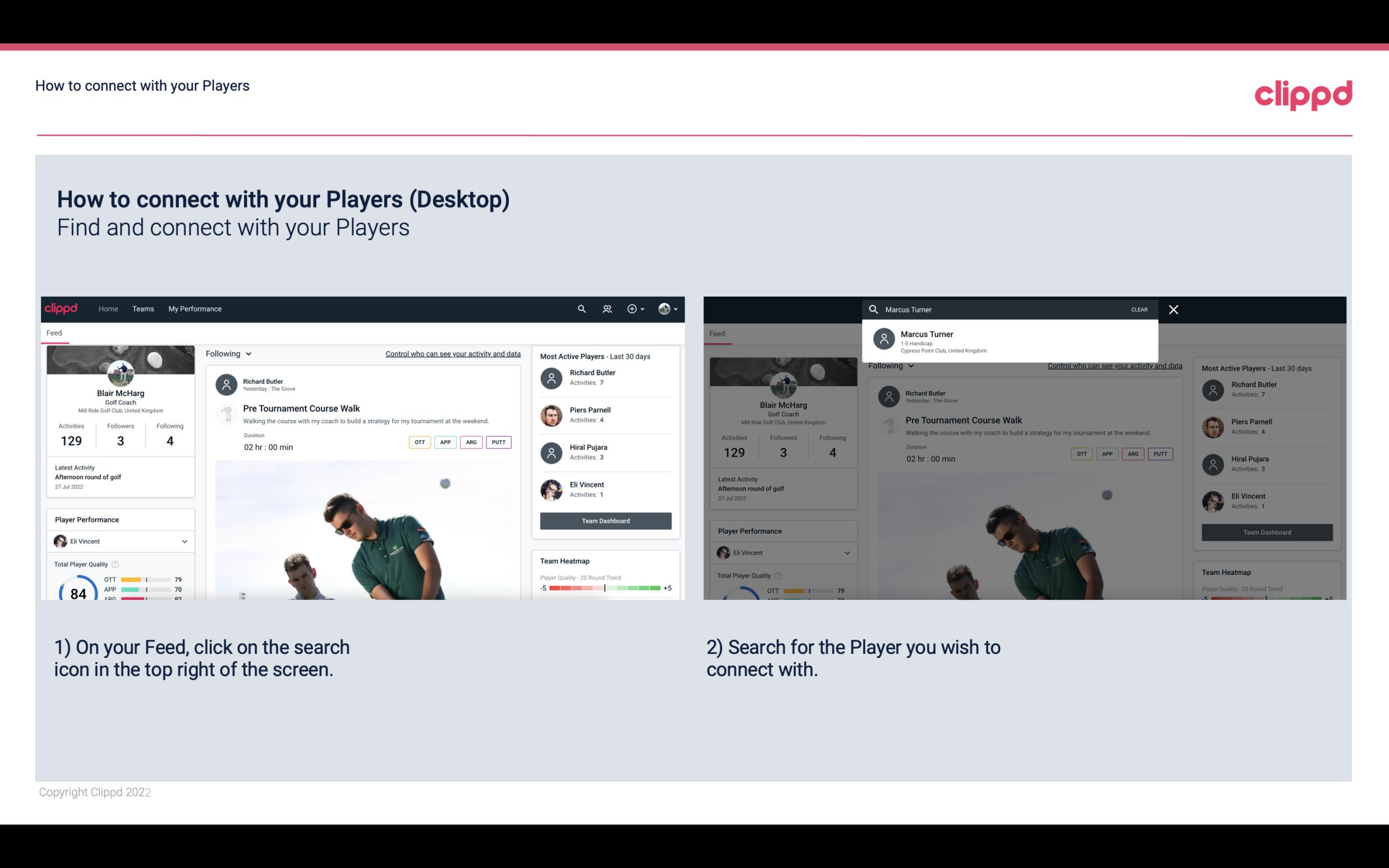Toggle Player Performance visibility for Eli Vincent

184,540
